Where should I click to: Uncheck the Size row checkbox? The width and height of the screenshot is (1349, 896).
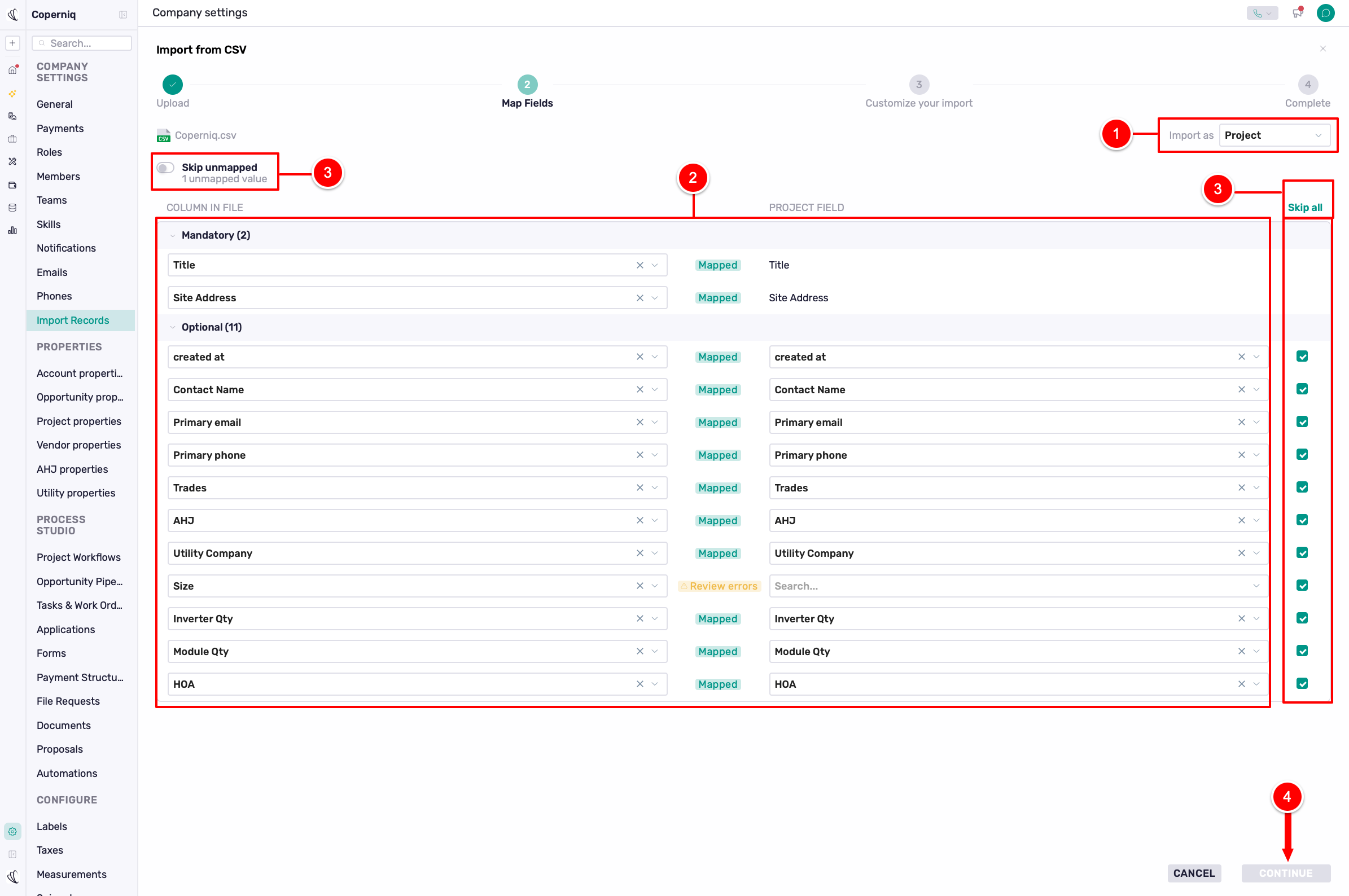click(1302, 586)
